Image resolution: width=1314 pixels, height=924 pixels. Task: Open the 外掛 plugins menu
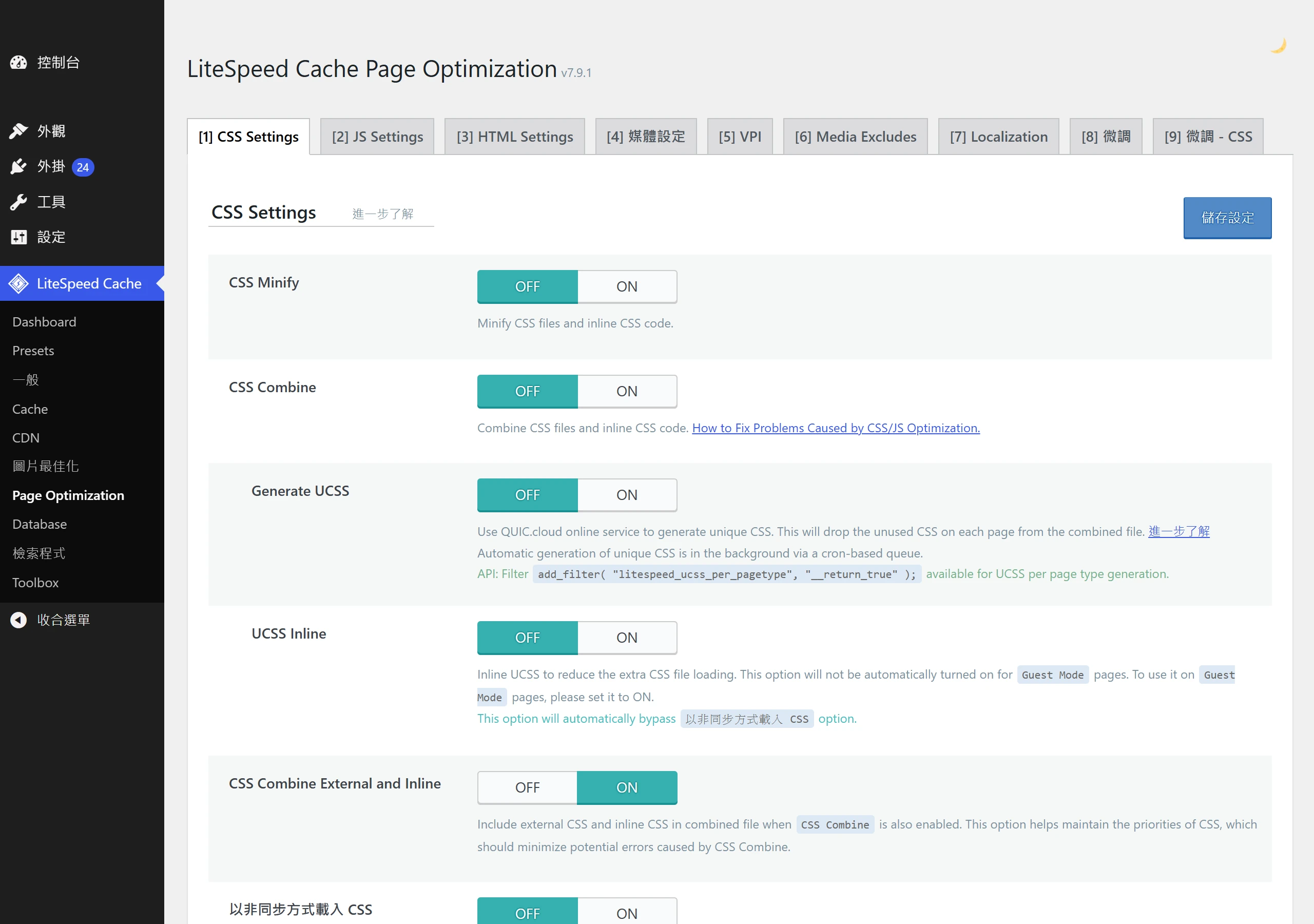point(82,167)
